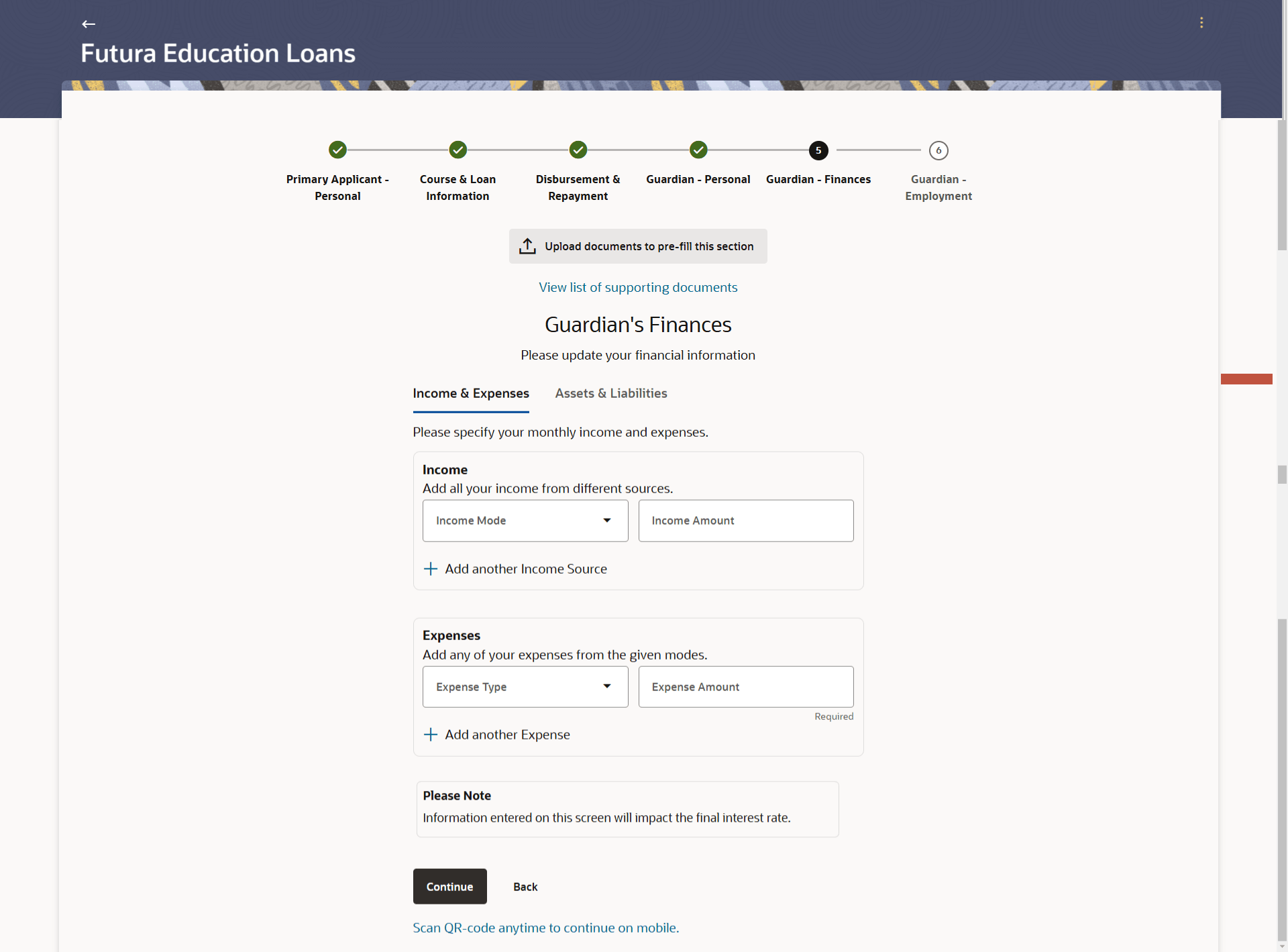This screenshot has width=1288, height=952.
Task: Click the Scan QR-code to continue on mobile link
Action: pos(545,927)
